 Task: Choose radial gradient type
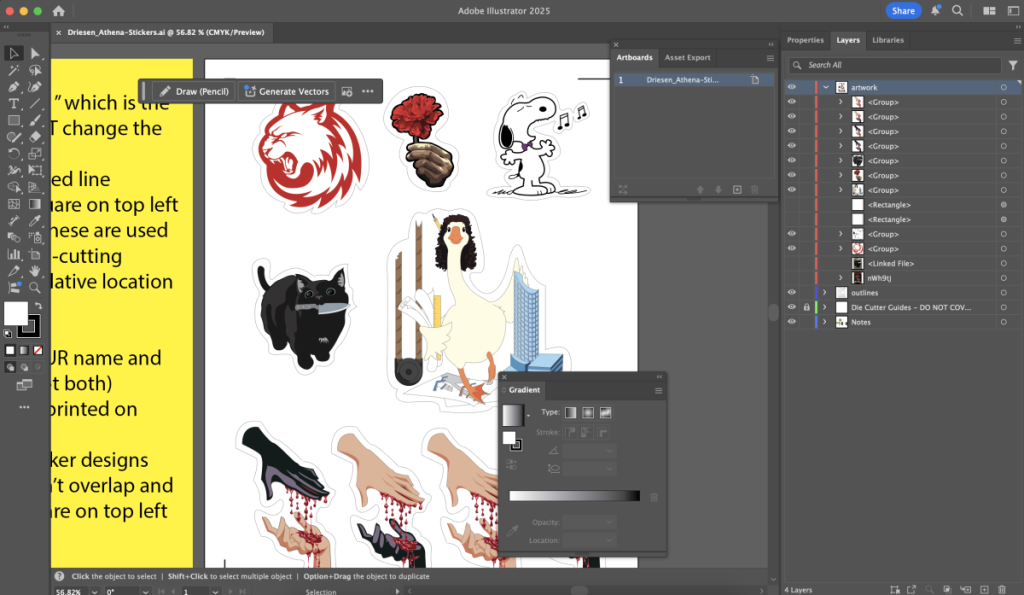click(x=588, y=412)
